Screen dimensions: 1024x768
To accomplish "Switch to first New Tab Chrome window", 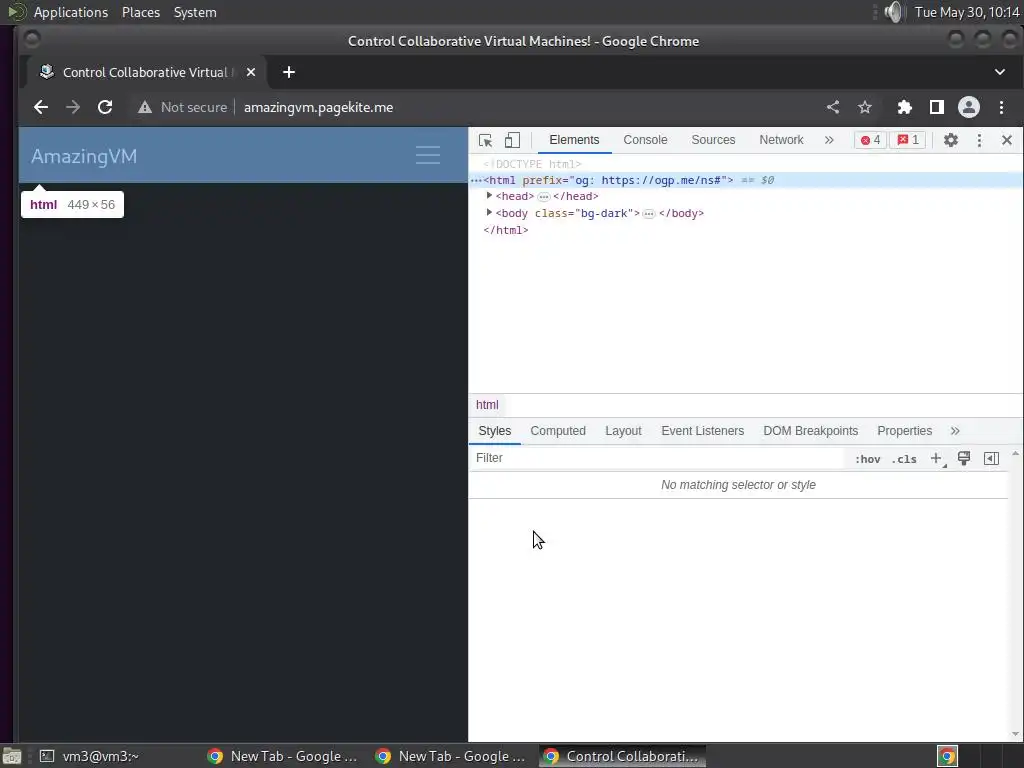I will [283, 756].
